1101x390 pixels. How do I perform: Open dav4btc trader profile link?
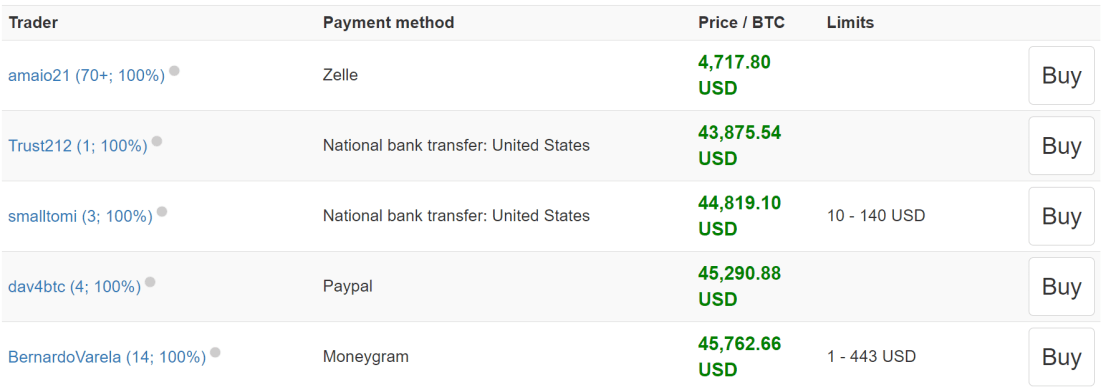coord(74,286)
